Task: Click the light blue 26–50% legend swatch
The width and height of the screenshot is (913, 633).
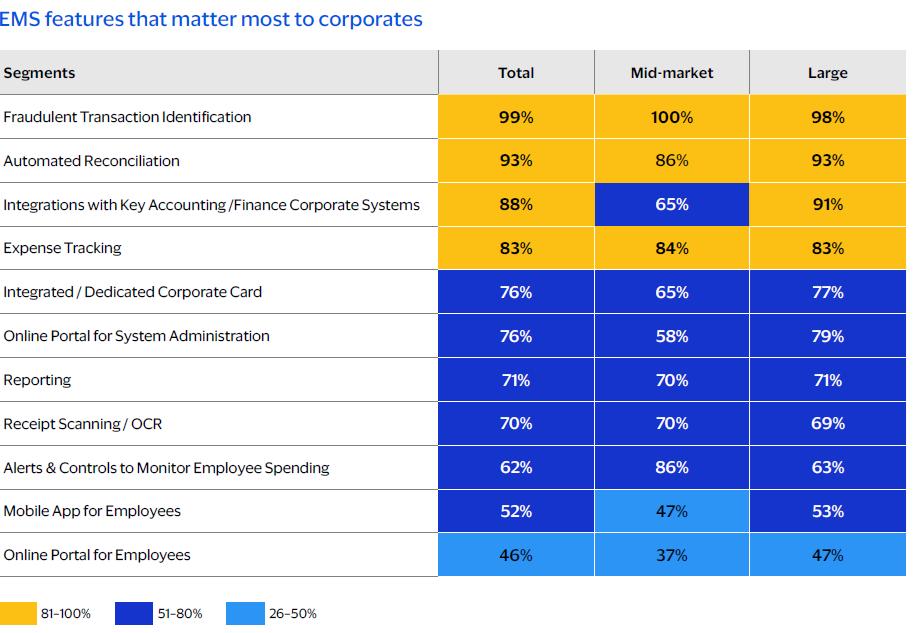Action: [x=245, y=613]
